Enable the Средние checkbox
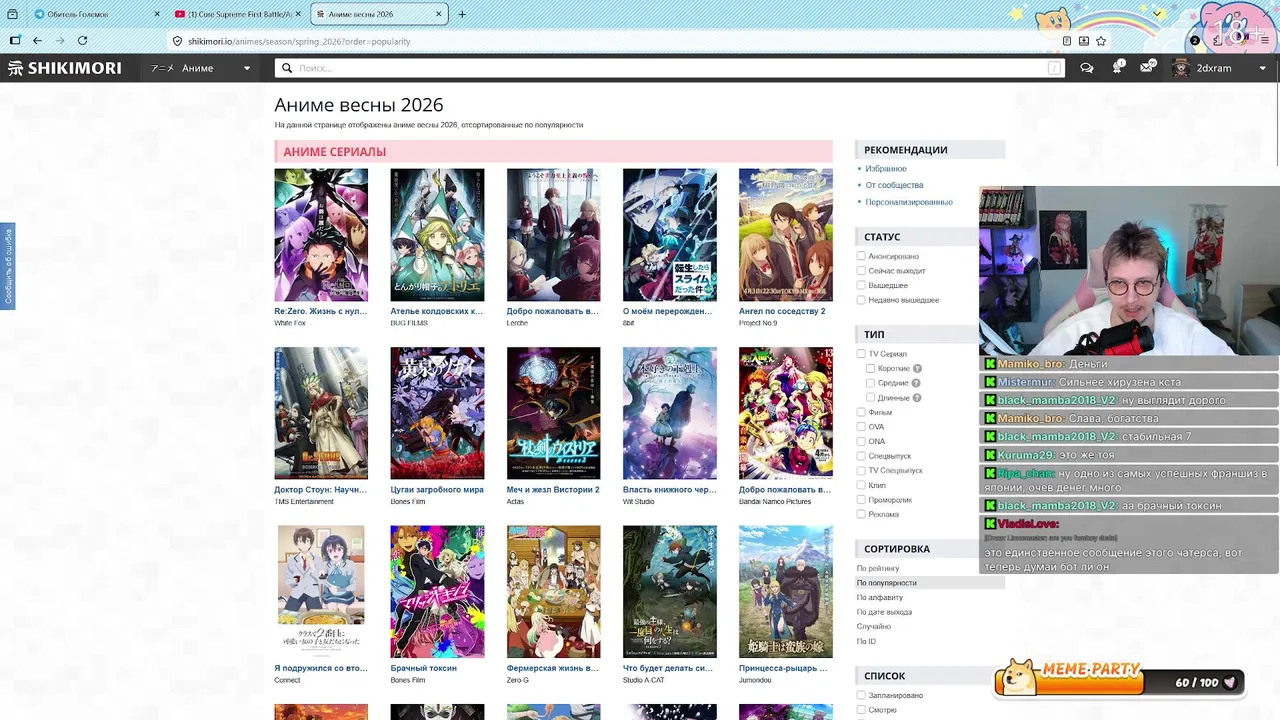The image size is (1280, 720). (871, 383)
